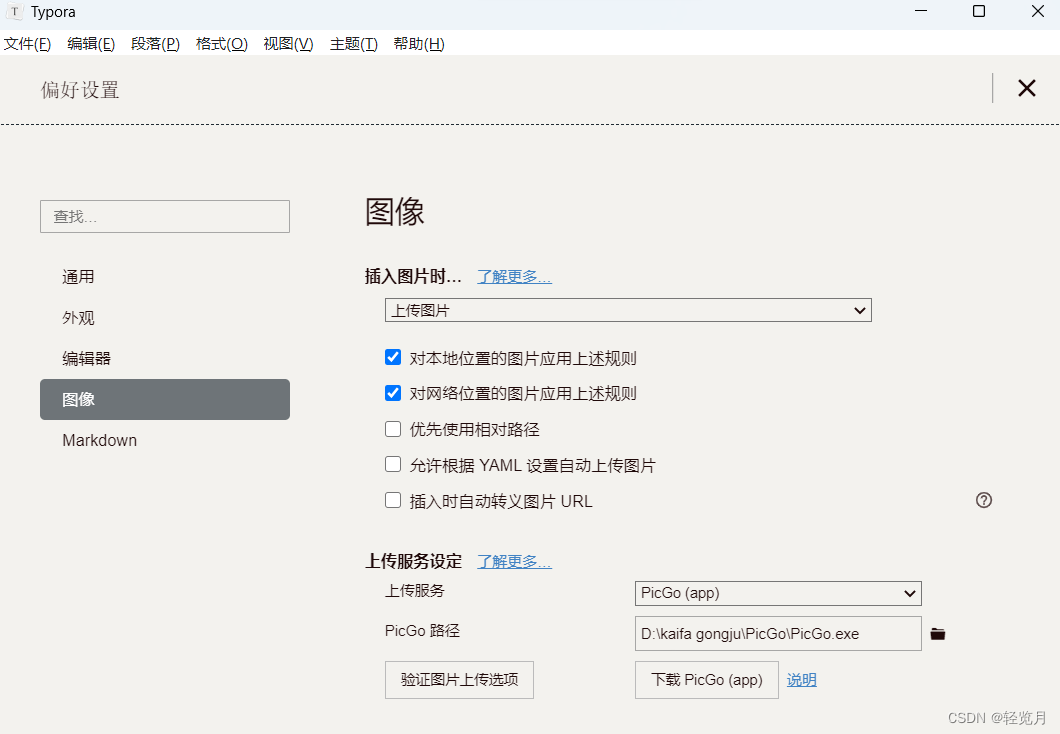The width and height of the screenshot is (1060, 734).
Task: Open folder browser icon next to PicGo path
Action: click(938, 634)
